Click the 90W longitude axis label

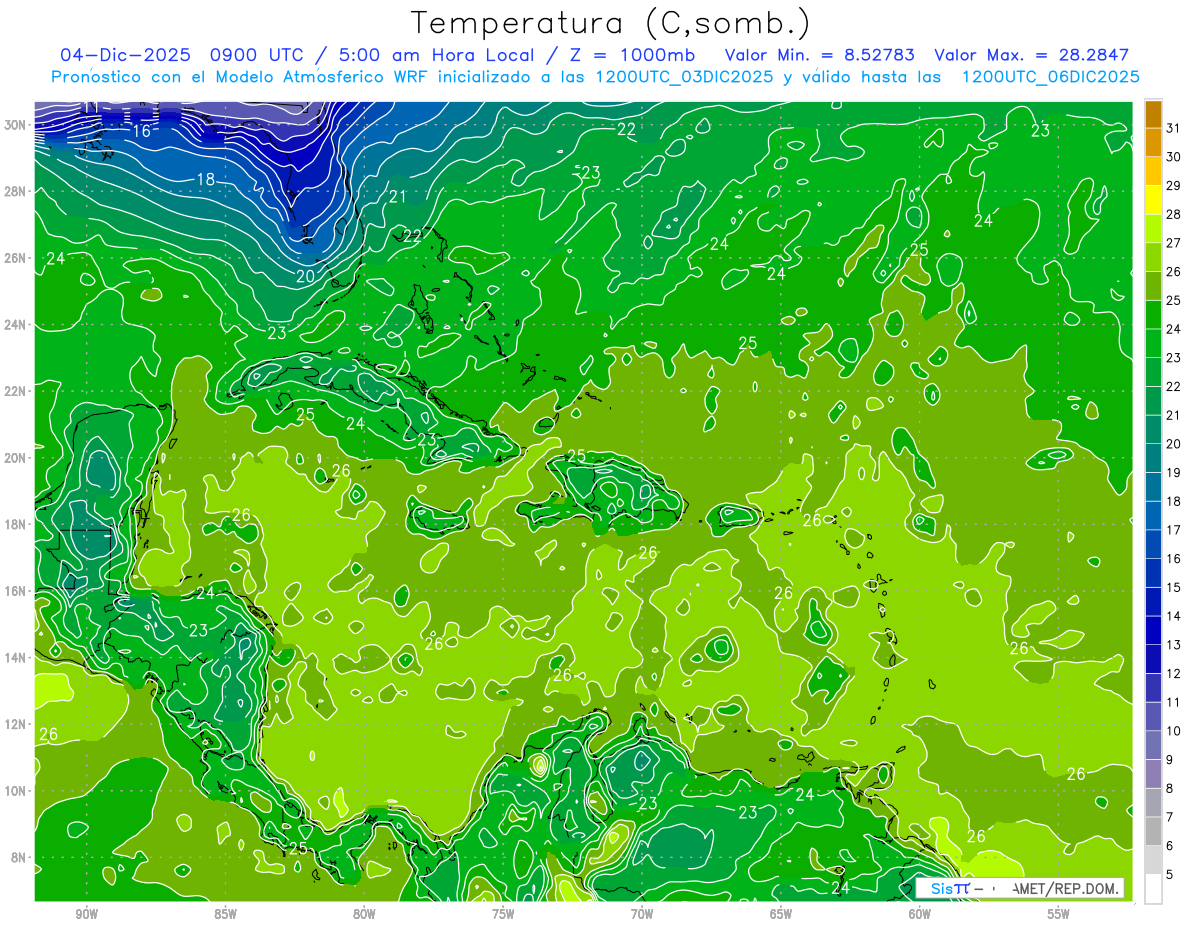click(86, 915)
